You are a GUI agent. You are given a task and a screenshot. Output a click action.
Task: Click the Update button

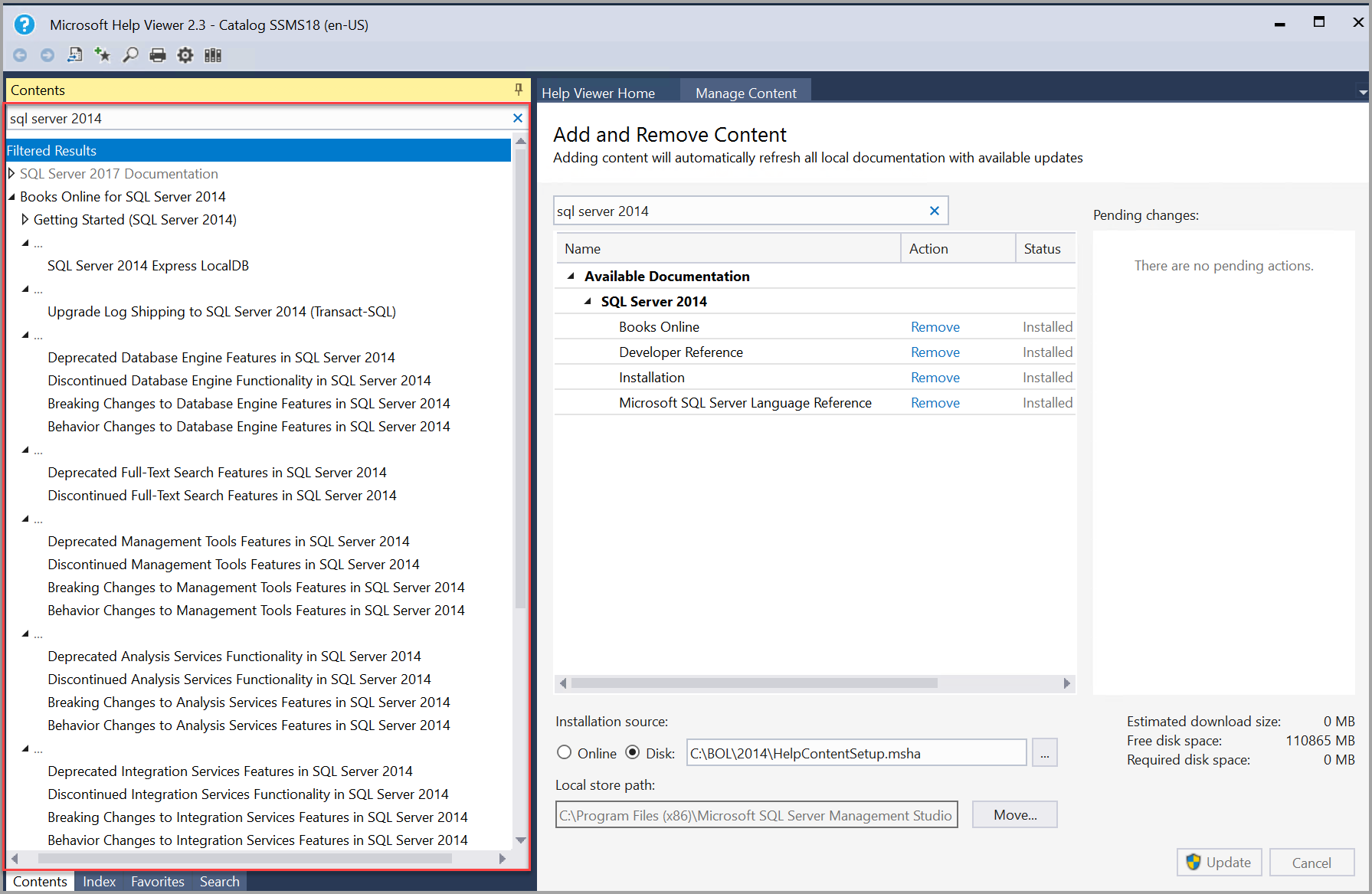pos(1219,862)
